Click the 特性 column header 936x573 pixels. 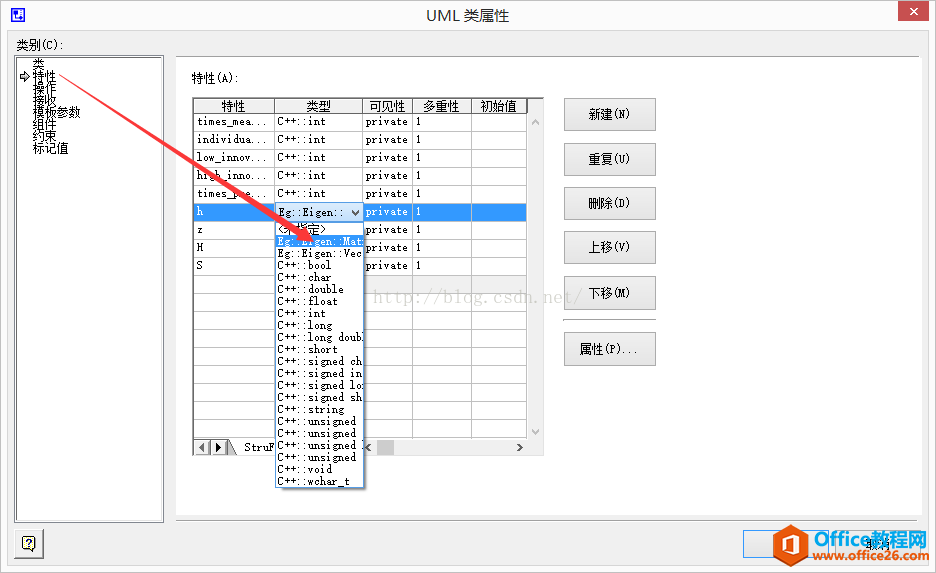pos(233,106)
